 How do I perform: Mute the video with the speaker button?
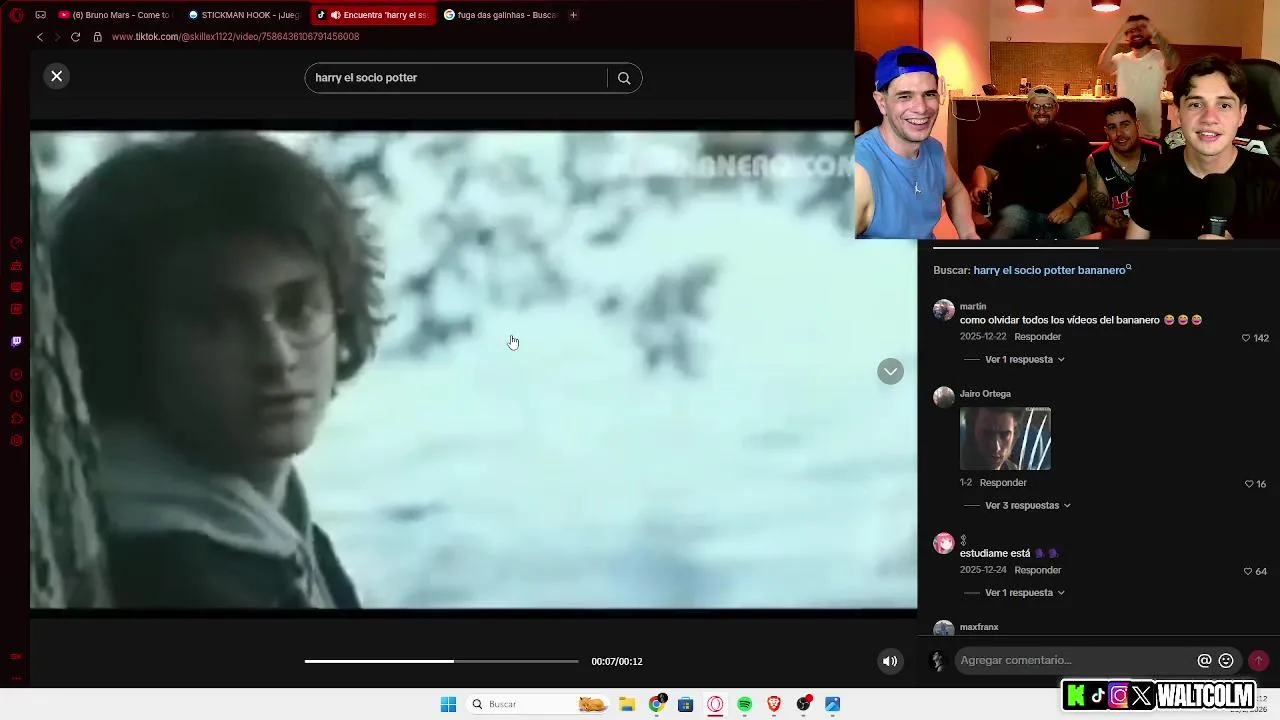coord(890,661)
